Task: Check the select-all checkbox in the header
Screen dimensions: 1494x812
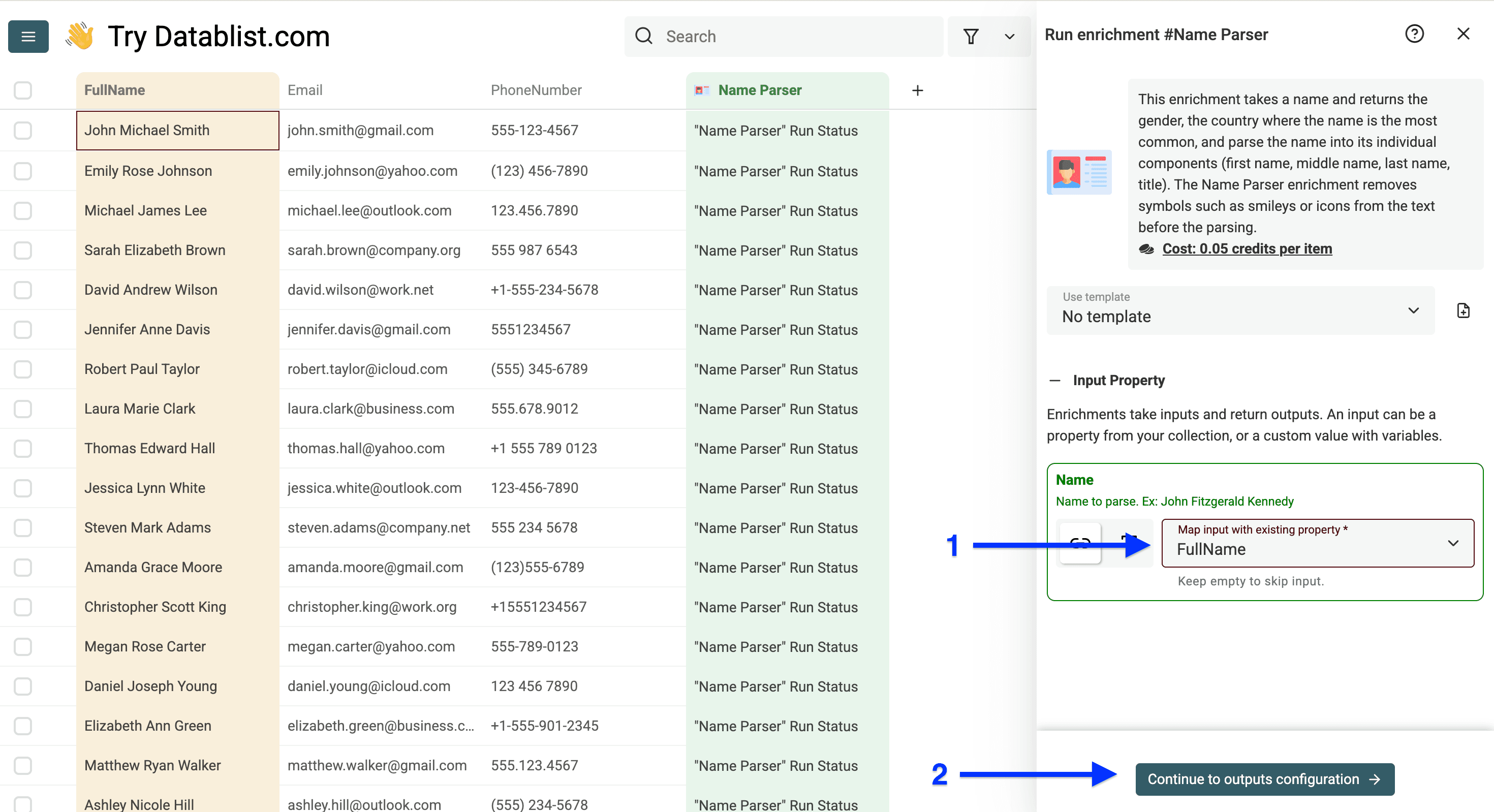Action: click(x=23, y=90)
